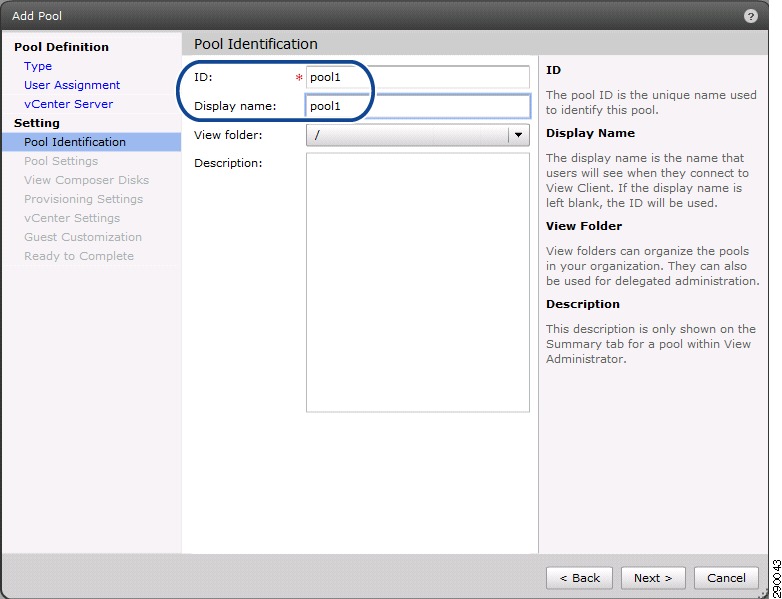Click the vCenter Settings step
Viewport: 782px width, 599px height.
click(72, 218)
